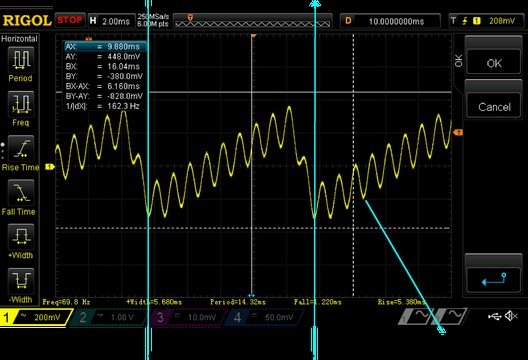Click the orange trigger level marker

tap(458, 132)
